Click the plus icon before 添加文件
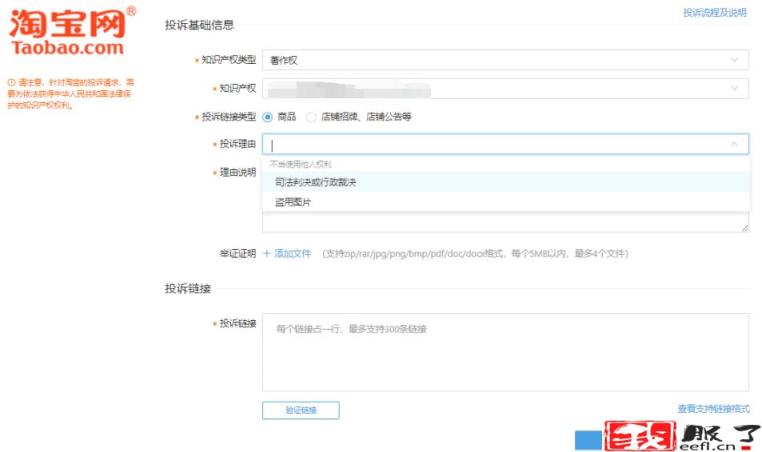The width and height of the screenshot is (762, 452). [267, 253]
